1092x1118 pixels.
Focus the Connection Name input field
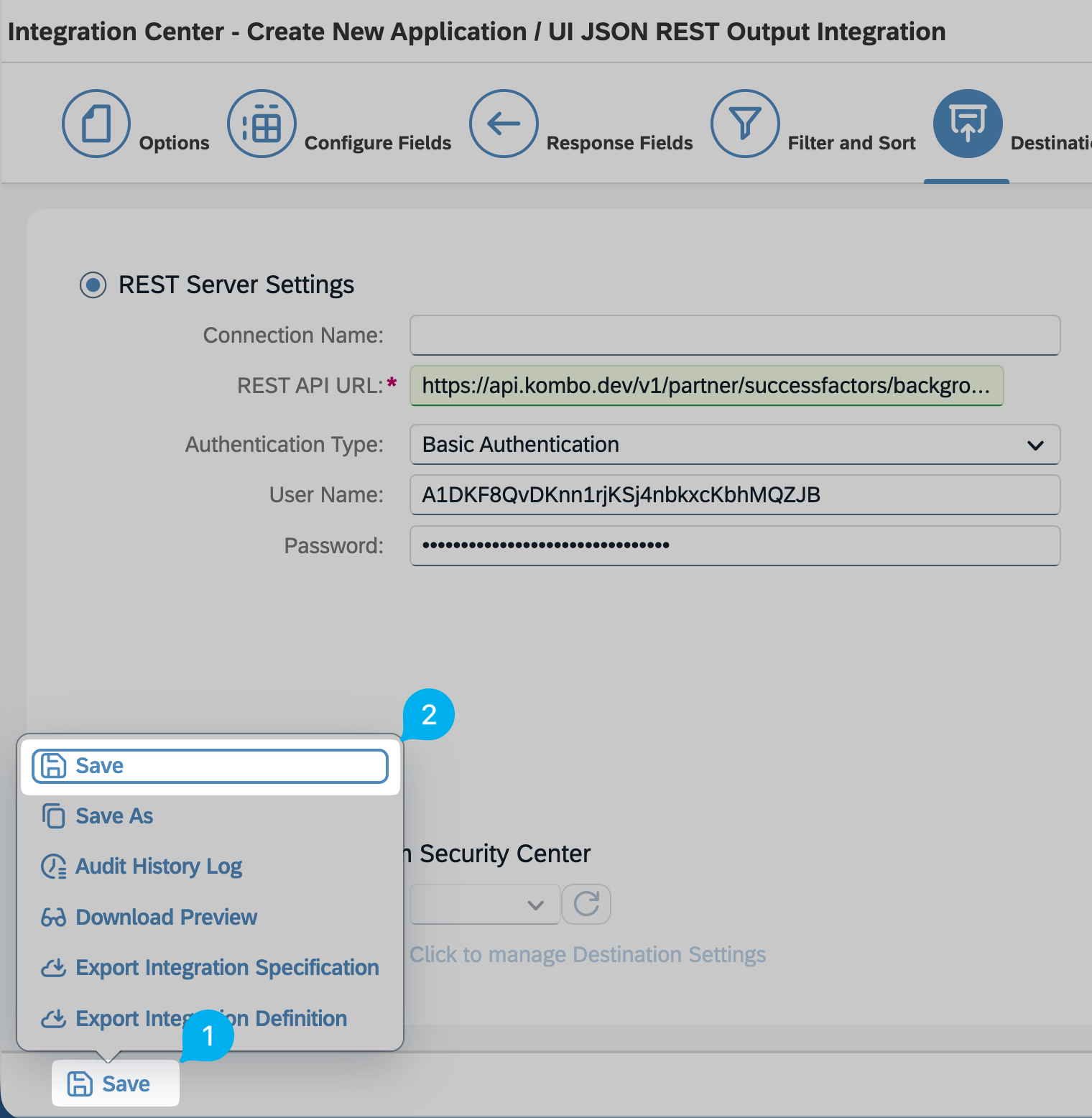(734, 336)
